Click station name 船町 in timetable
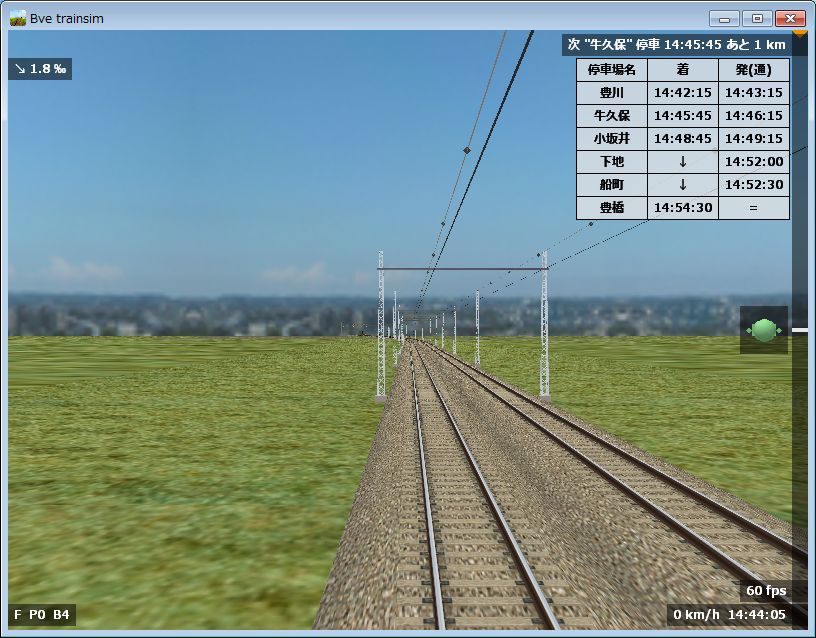The width and height of the screenshot is (816, 638). [x=611, y=184]
